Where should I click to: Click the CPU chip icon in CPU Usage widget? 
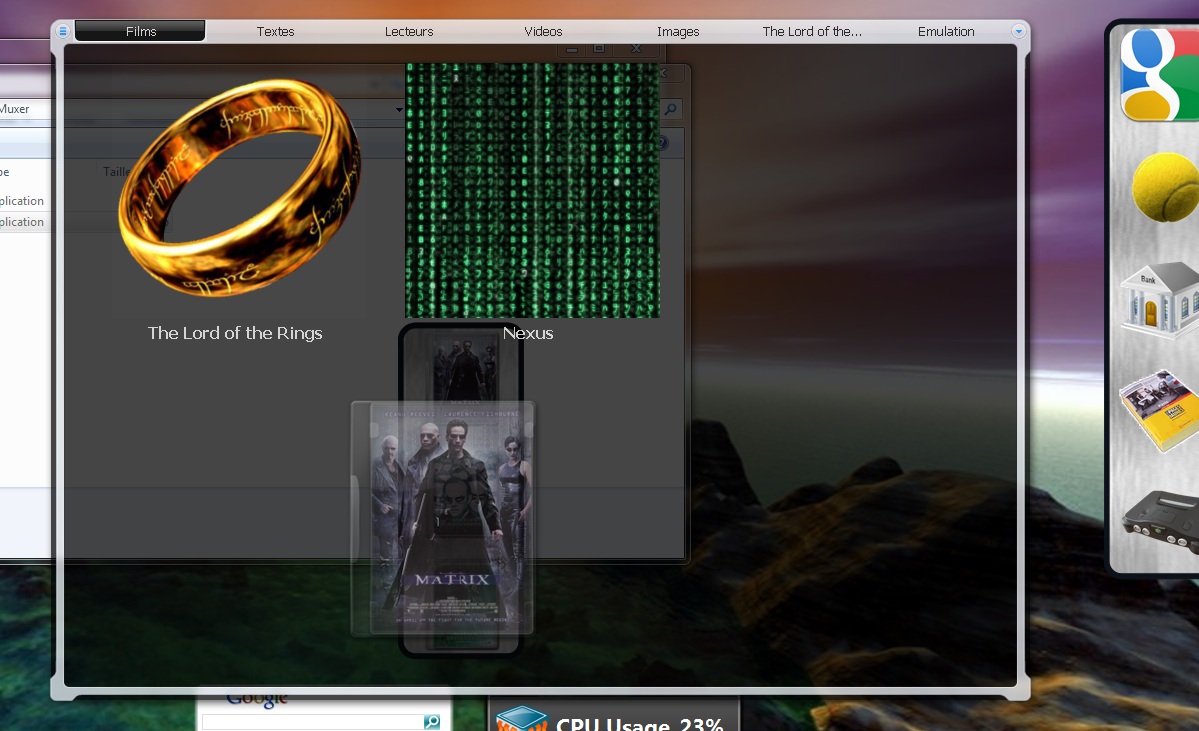(x=522, y=720)
